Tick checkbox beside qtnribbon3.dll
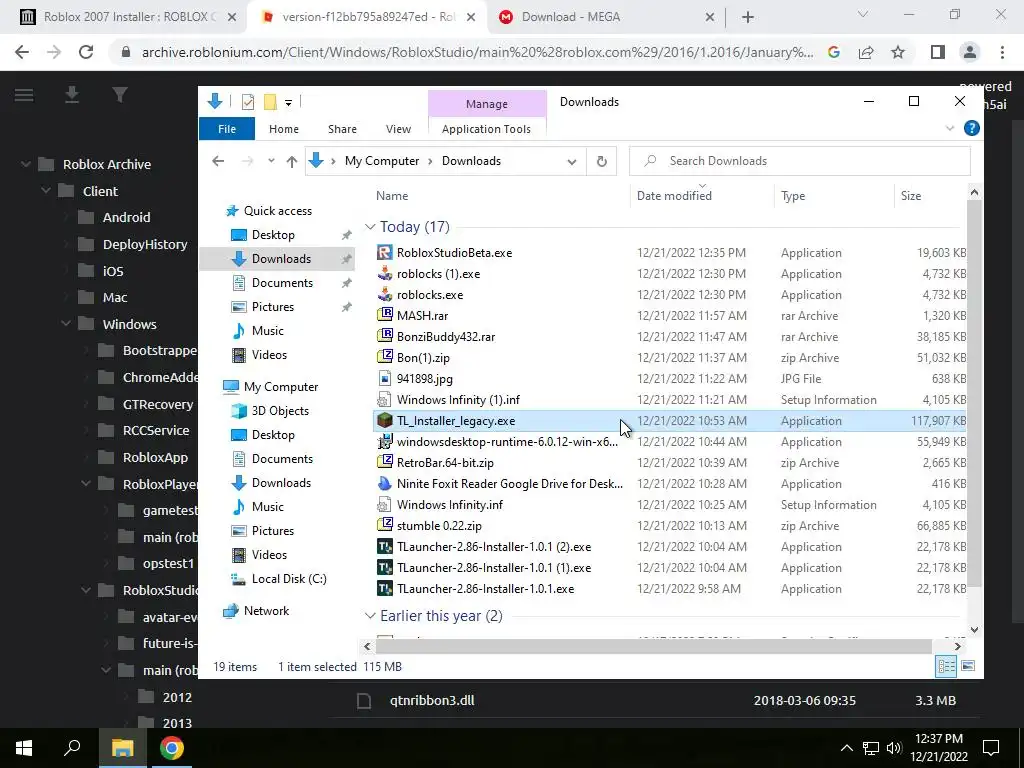Image resolution: width=1024 pixels, height=768 pixels. [364, 701]
